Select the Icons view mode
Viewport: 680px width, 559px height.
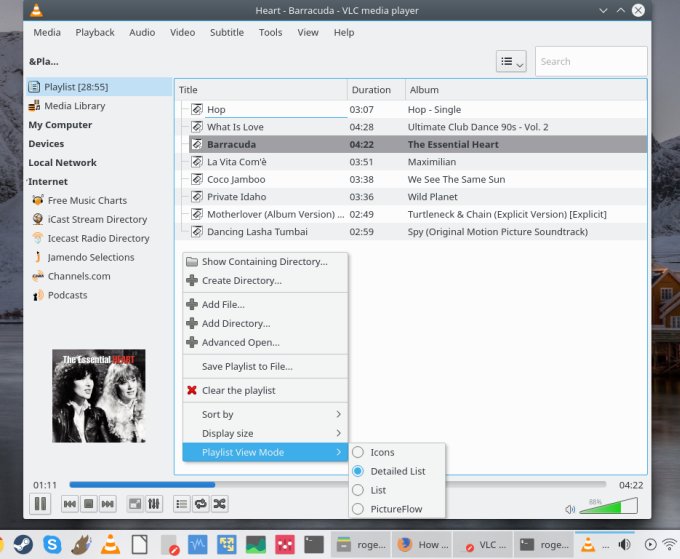382,453
